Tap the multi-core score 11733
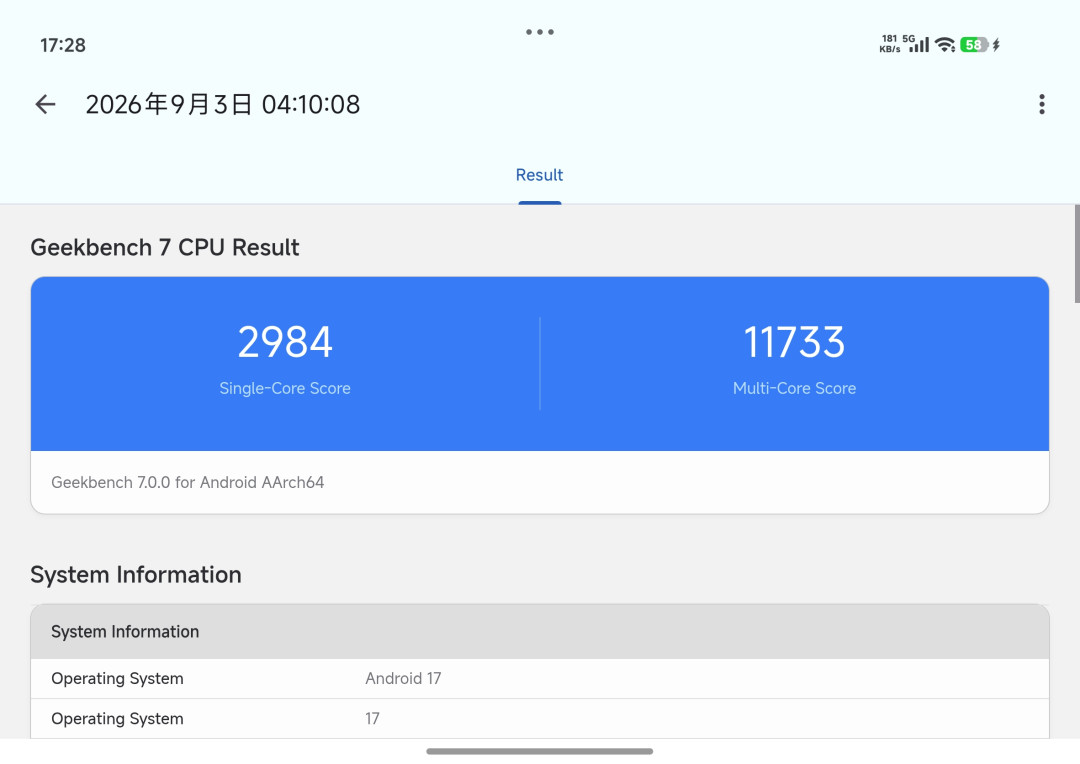 [794, 342]
